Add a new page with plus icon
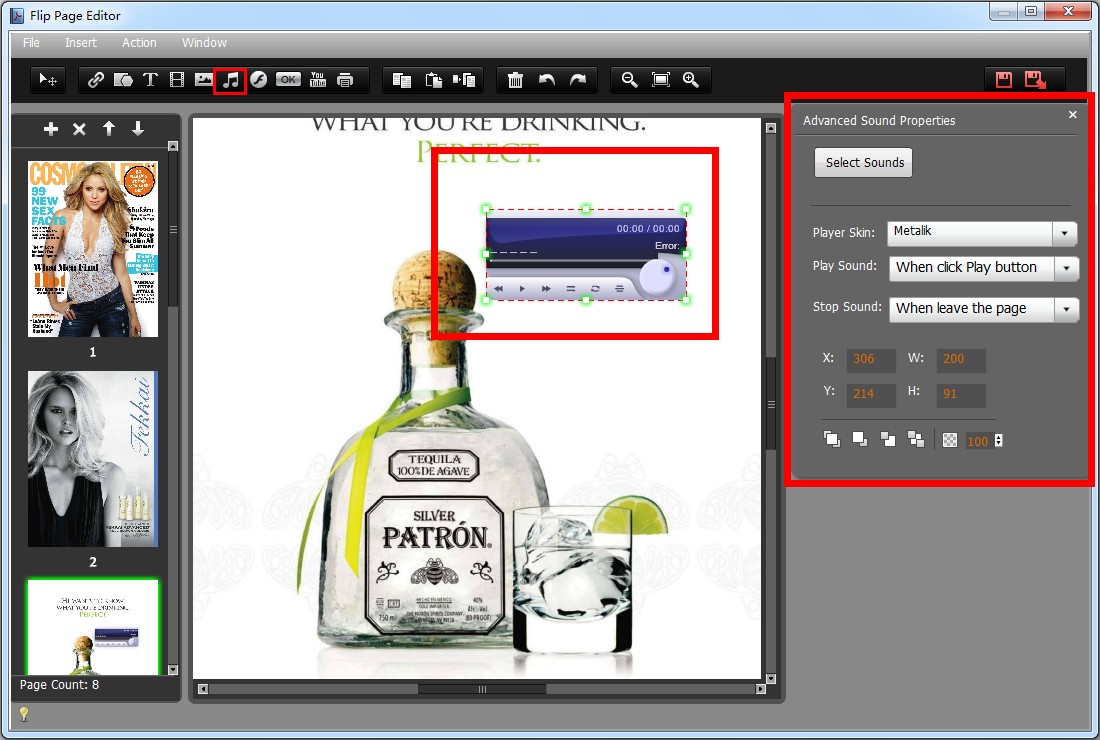Screen dimensions: 1100x740 [51, 129]
